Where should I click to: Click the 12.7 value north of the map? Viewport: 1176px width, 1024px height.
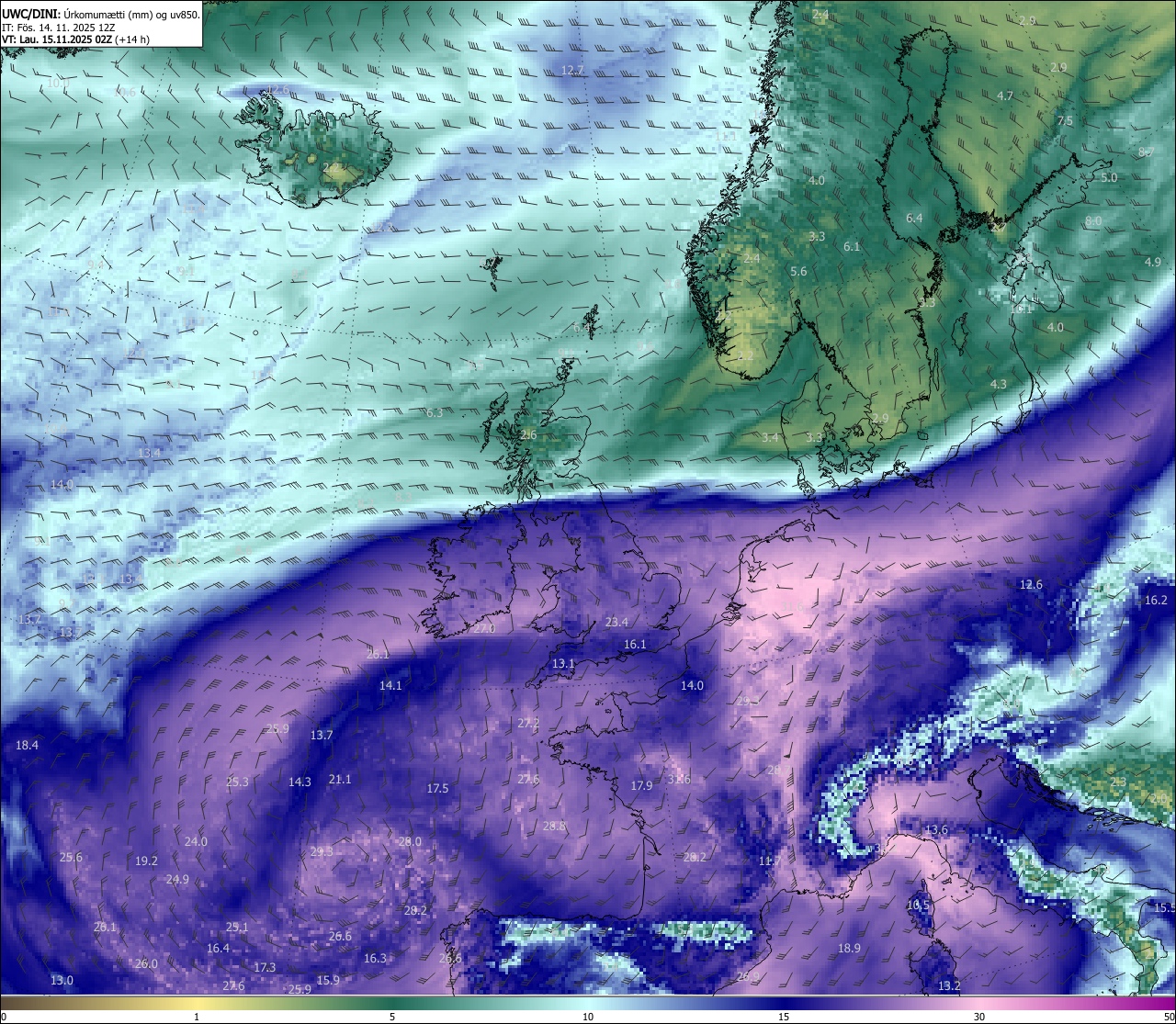(572, 70)
